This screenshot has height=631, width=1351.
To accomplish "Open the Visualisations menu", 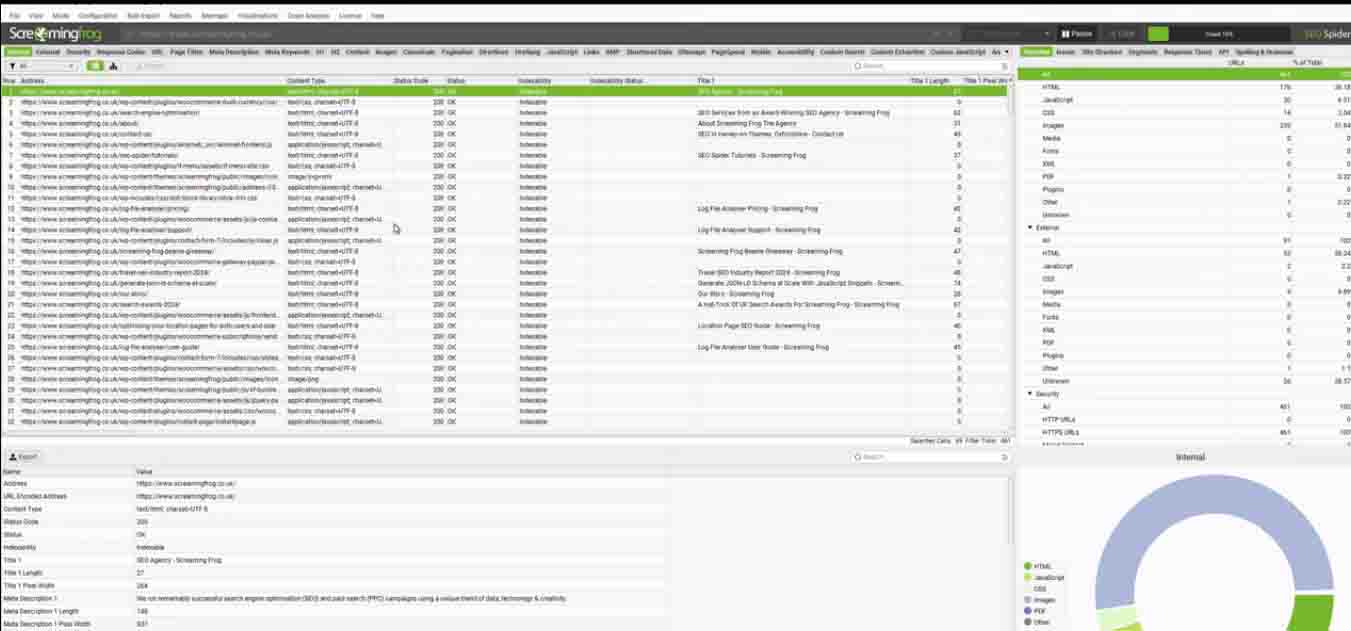I will [259, 16].
